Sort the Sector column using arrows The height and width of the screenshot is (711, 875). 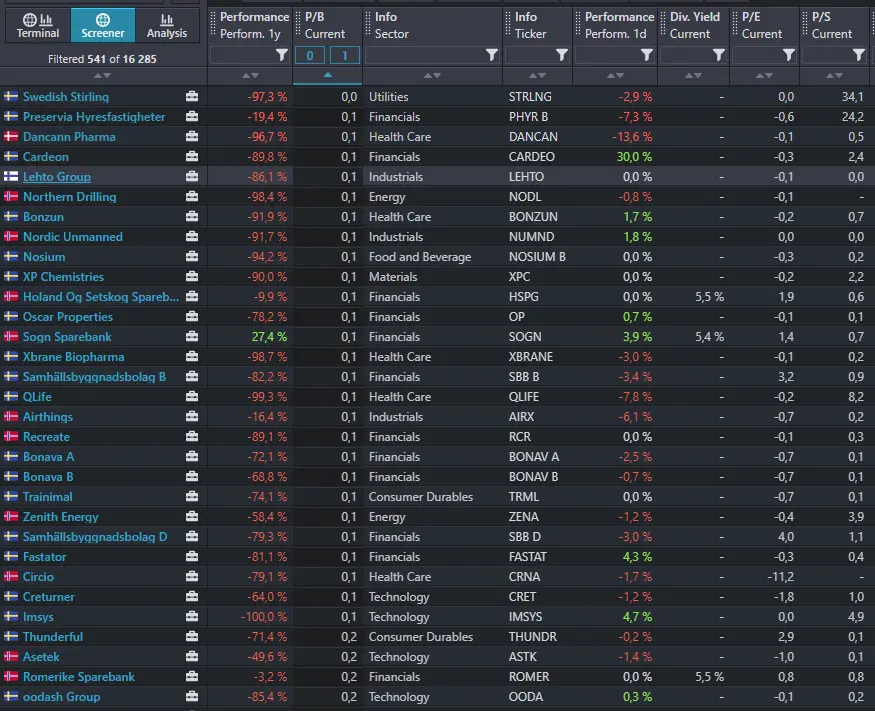pos(432,76)
